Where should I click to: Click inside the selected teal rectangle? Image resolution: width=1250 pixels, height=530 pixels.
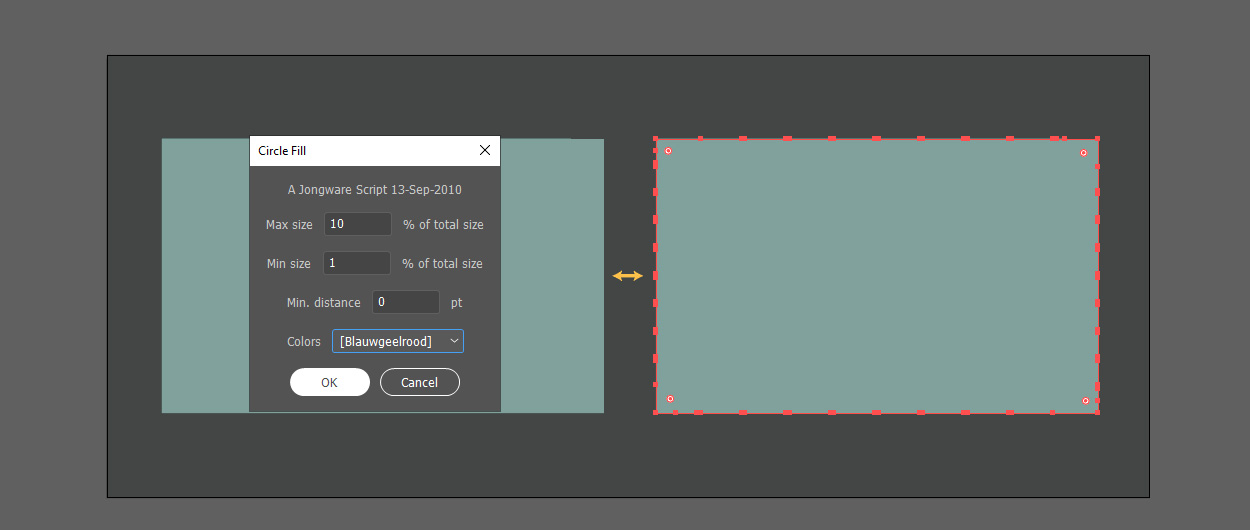point(877,275)
